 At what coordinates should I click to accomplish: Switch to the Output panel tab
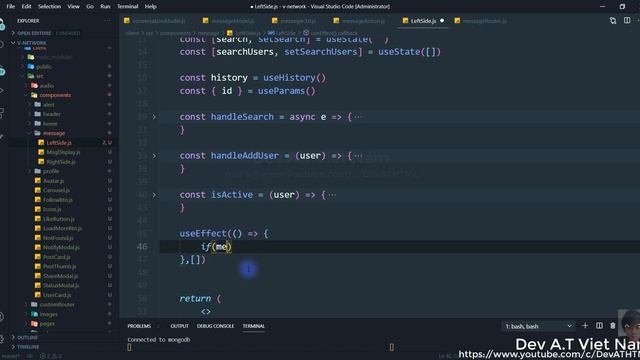pos(179,326)
